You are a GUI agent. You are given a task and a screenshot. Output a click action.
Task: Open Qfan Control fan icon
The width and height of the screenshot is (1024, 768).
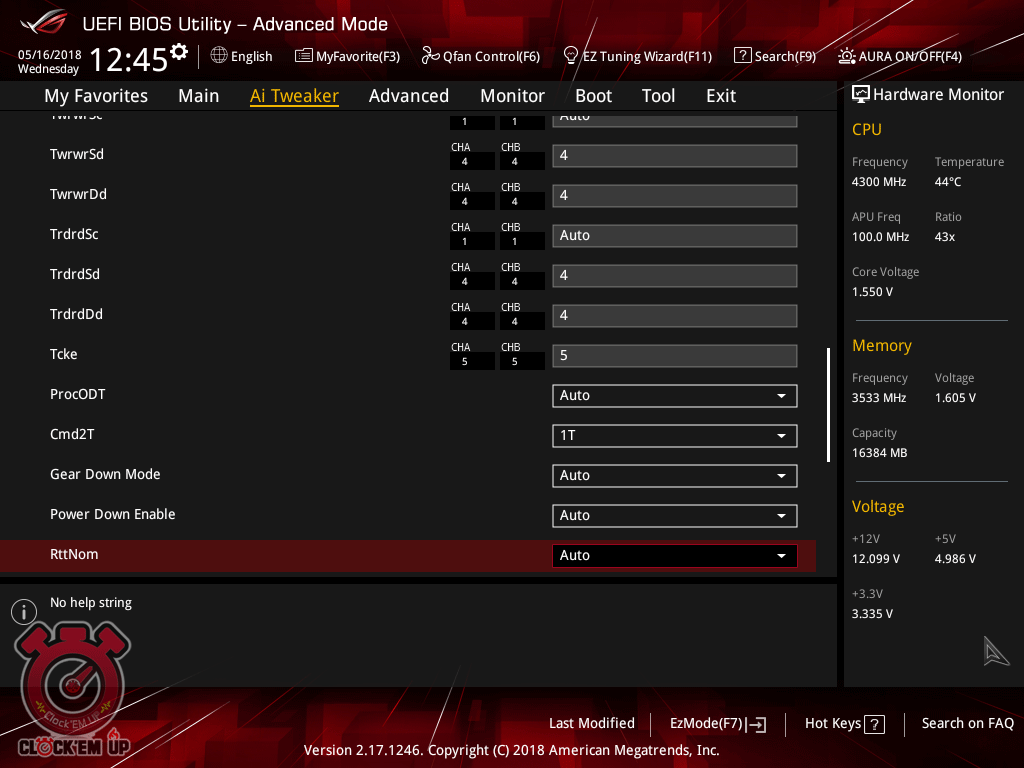click(431, 56)
